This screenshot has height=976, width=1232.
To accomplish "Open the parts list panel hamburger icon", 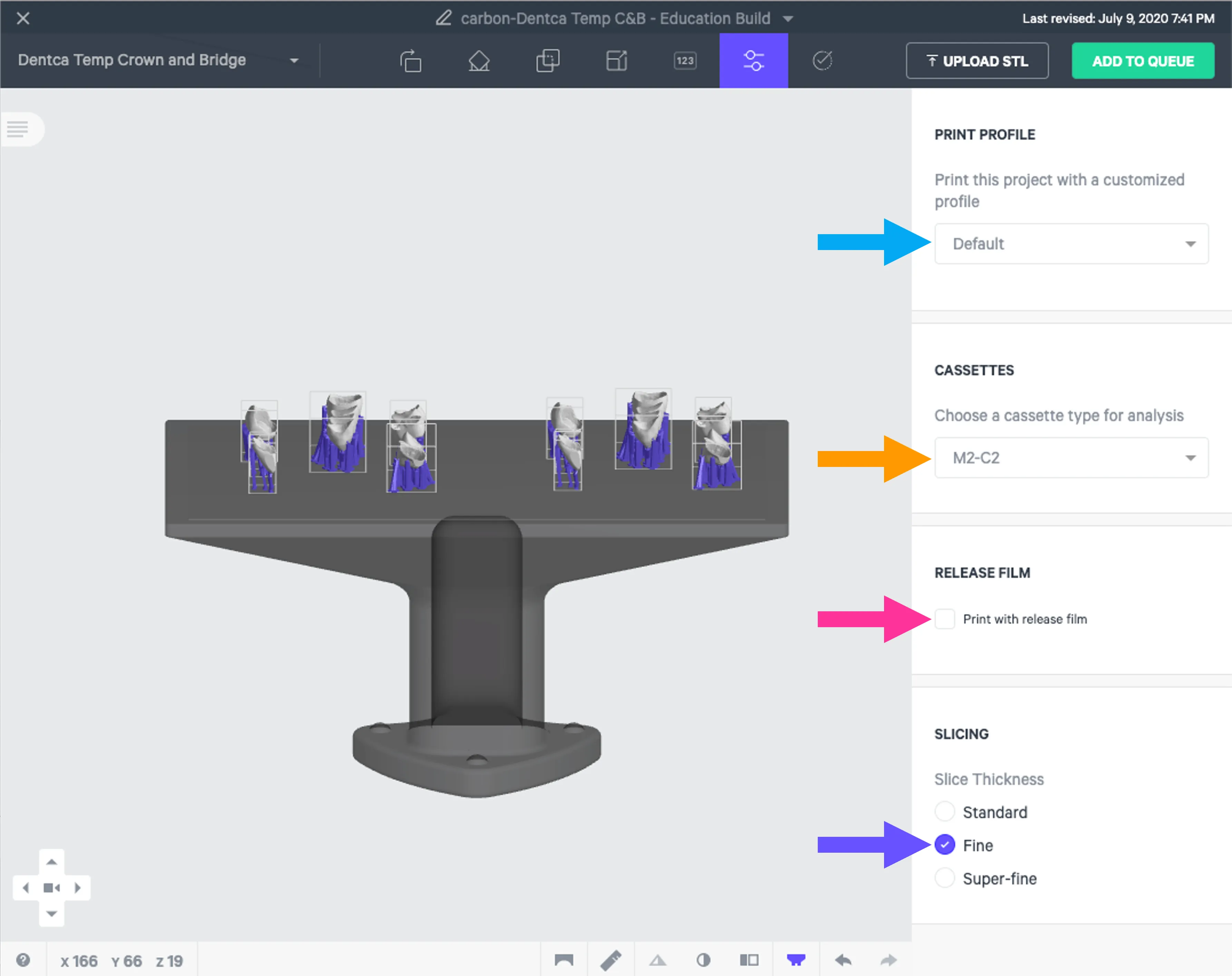I will [18, 129].
